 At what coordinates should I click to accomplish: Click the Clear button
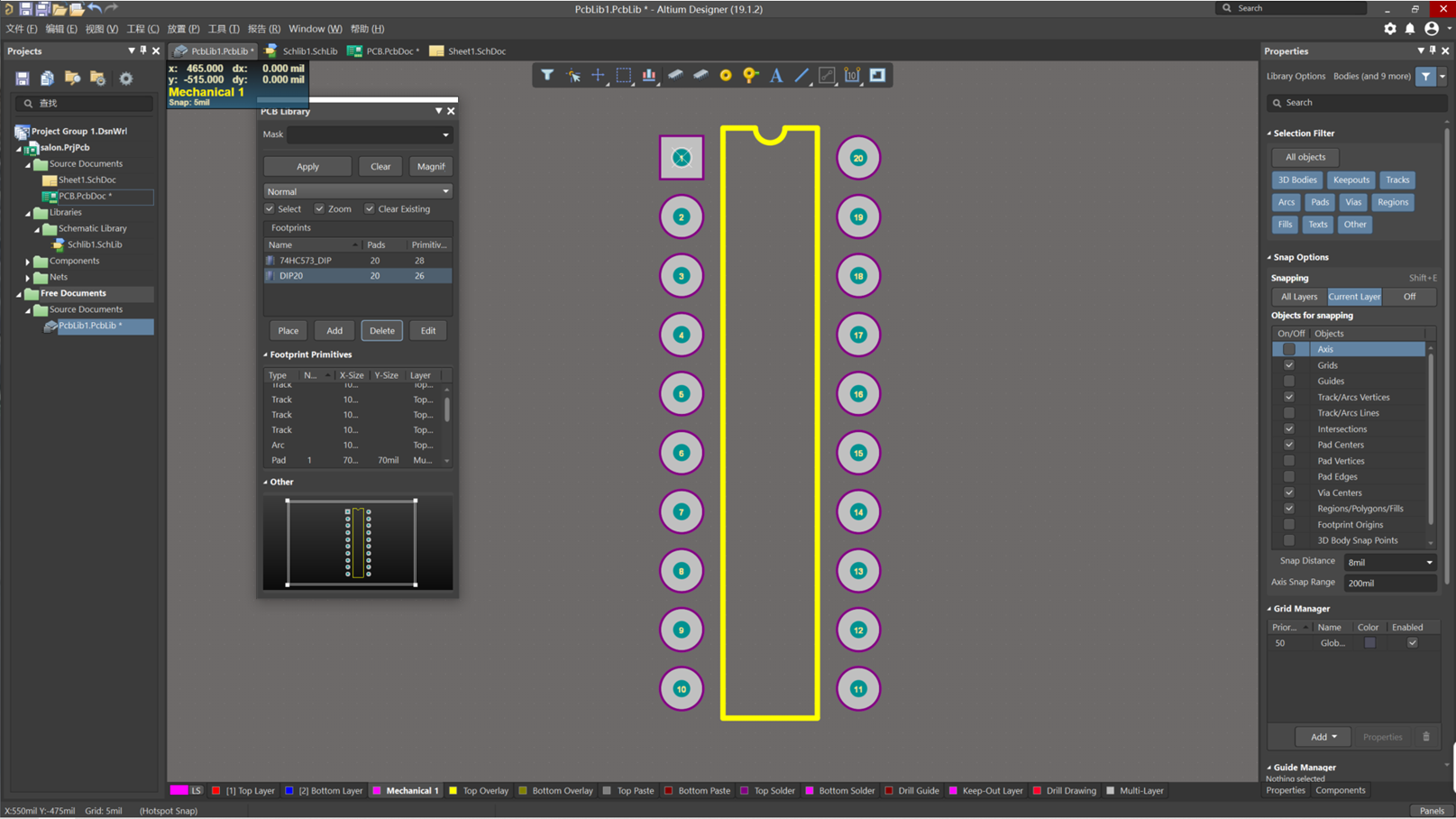pos(380,167)
